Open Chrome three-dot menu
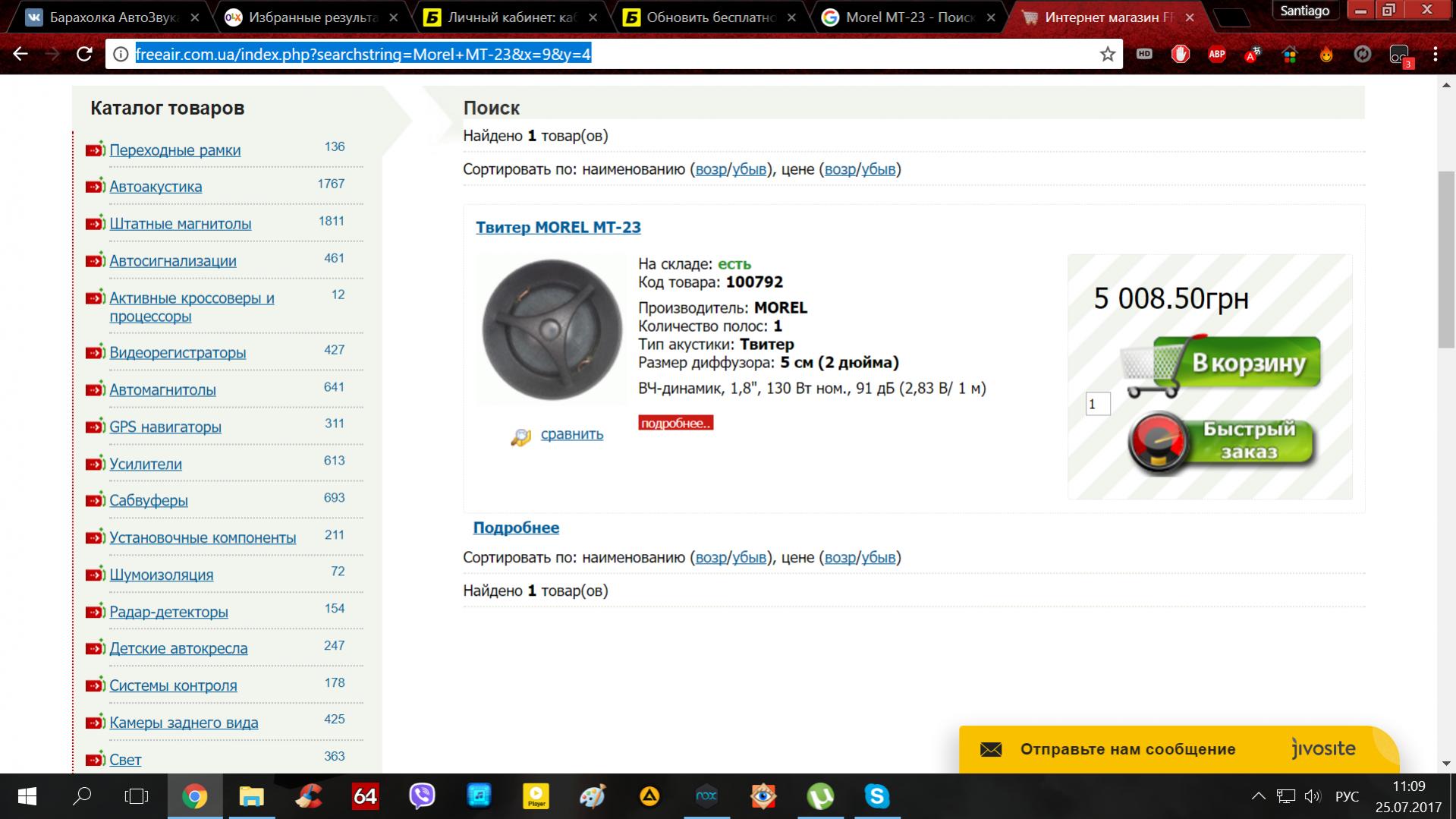 1435,54
